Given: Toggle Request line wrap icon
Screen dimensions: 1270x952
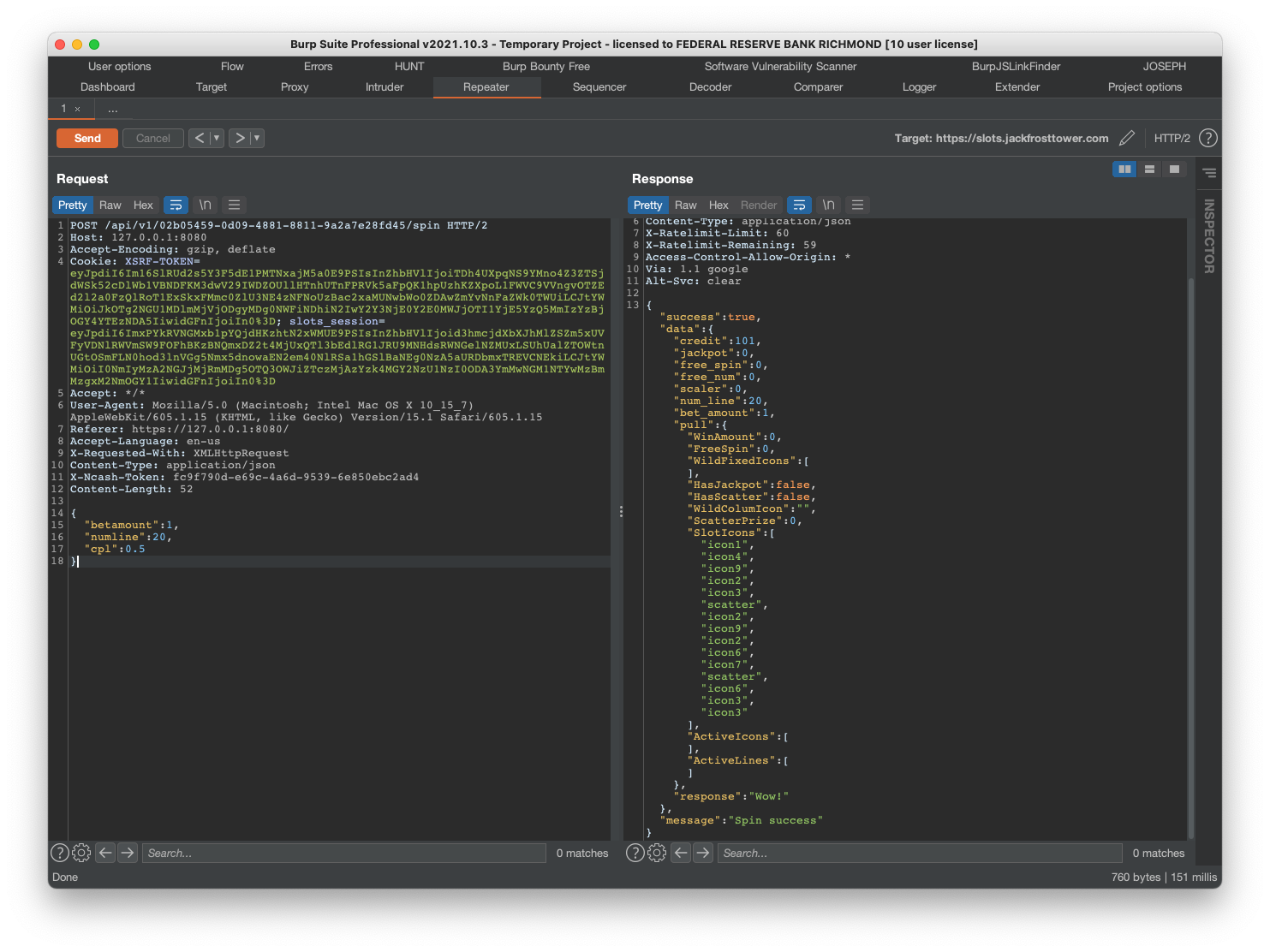Looking at the screenshot, I should [176, 205].
